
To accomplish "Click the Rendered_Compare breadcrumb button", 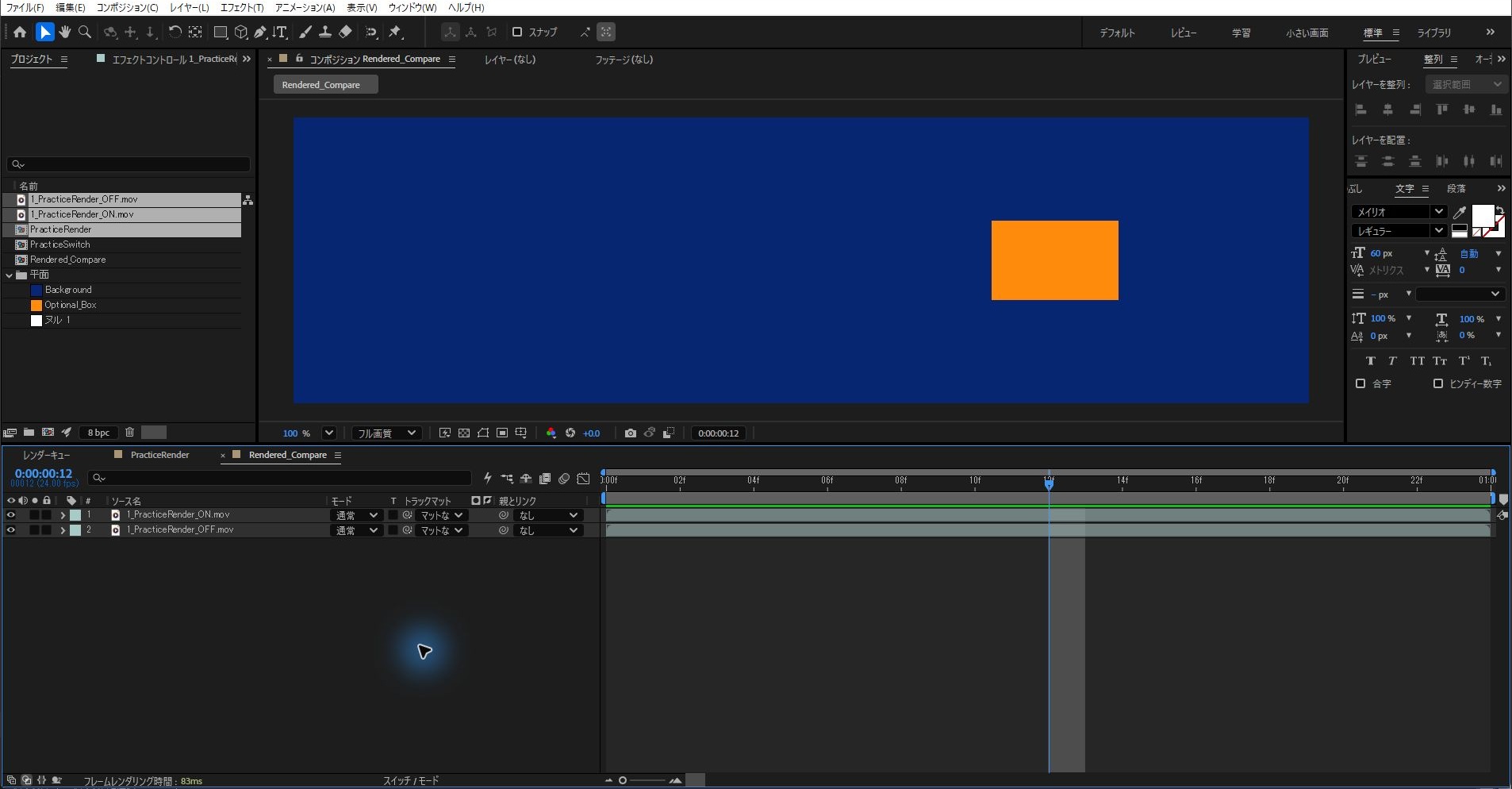I will click(325, 85).
